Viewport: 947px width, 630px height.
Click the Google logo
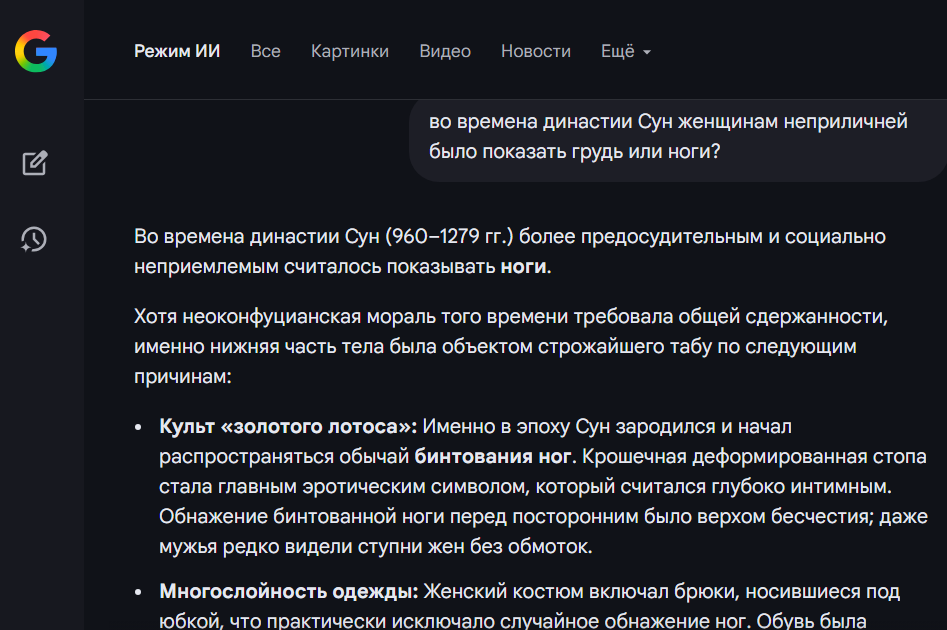click(x=36, y=51)
